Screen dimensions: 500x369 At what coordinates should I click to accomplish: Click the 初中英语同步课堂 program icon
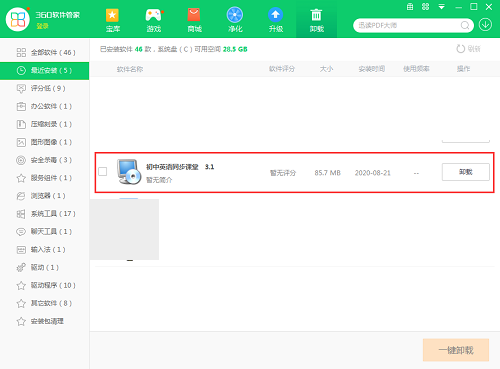129,172
